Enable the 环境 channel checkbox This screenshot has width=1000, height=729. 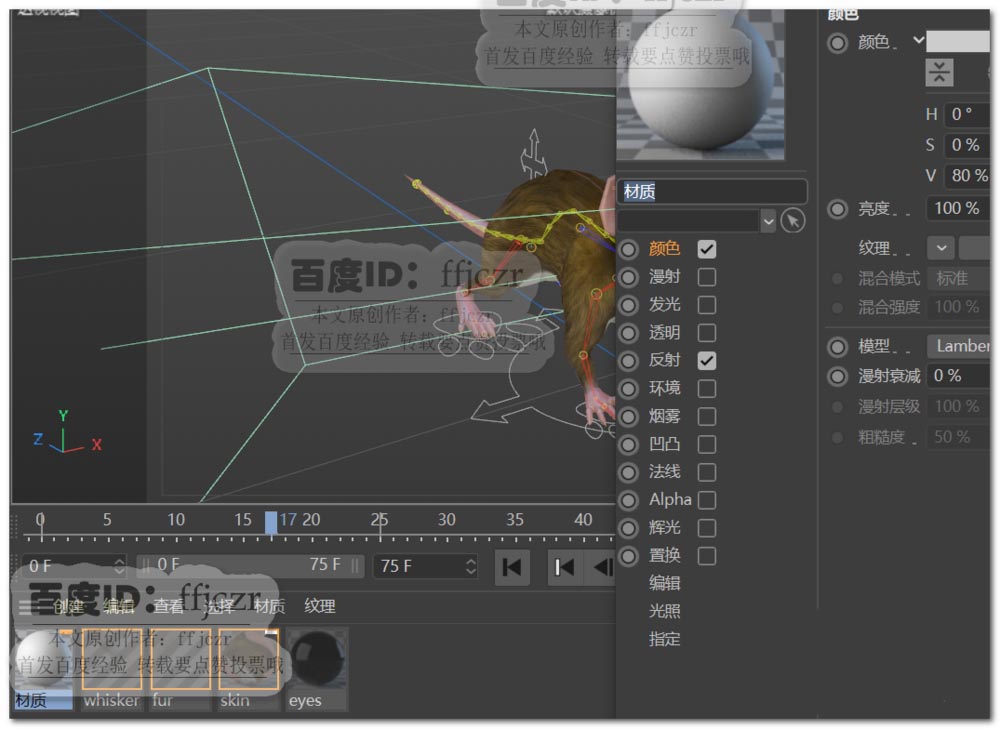point(707,388)
